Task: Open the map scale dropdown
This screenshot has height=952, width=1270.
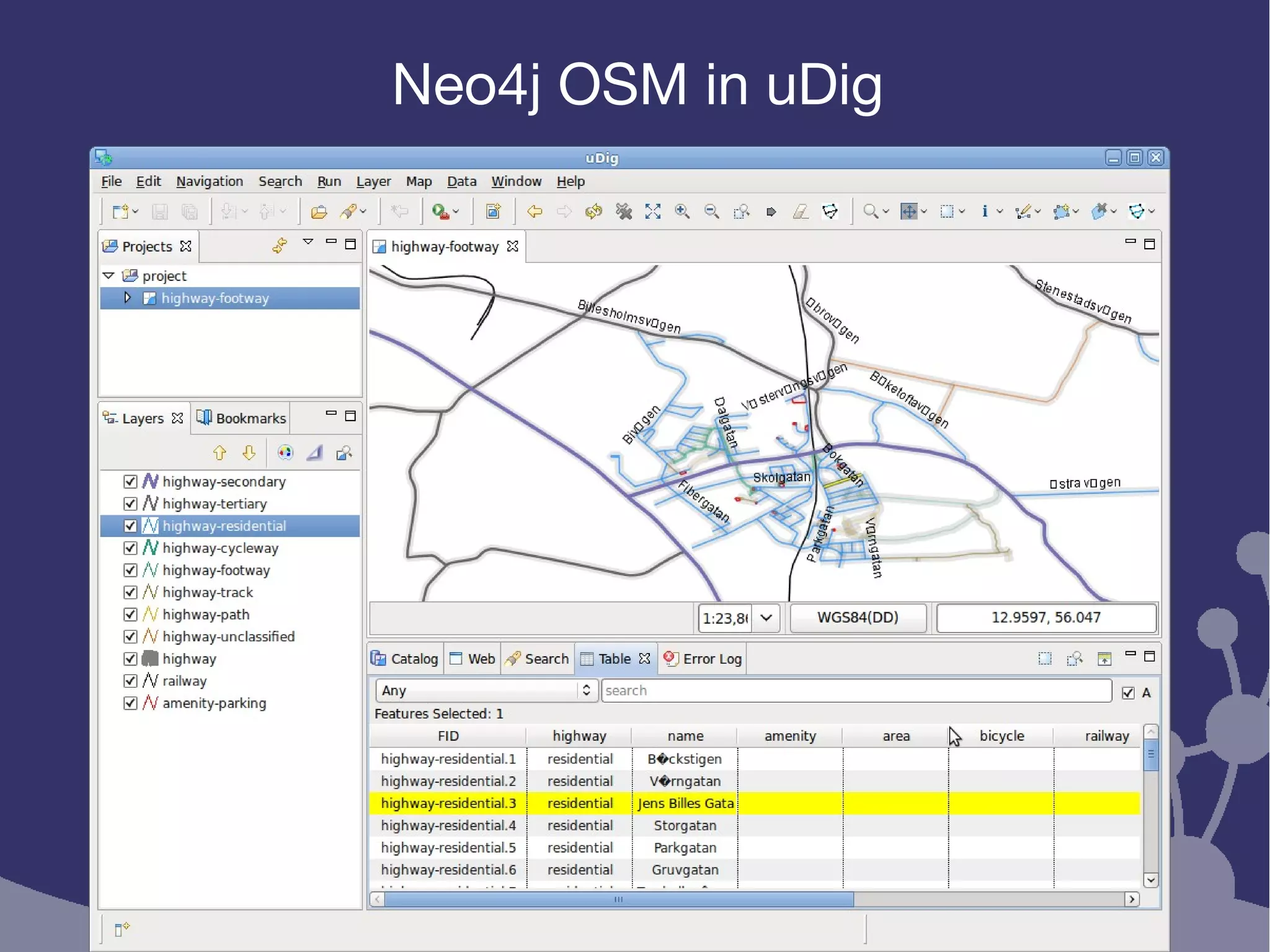Action: 766,618
